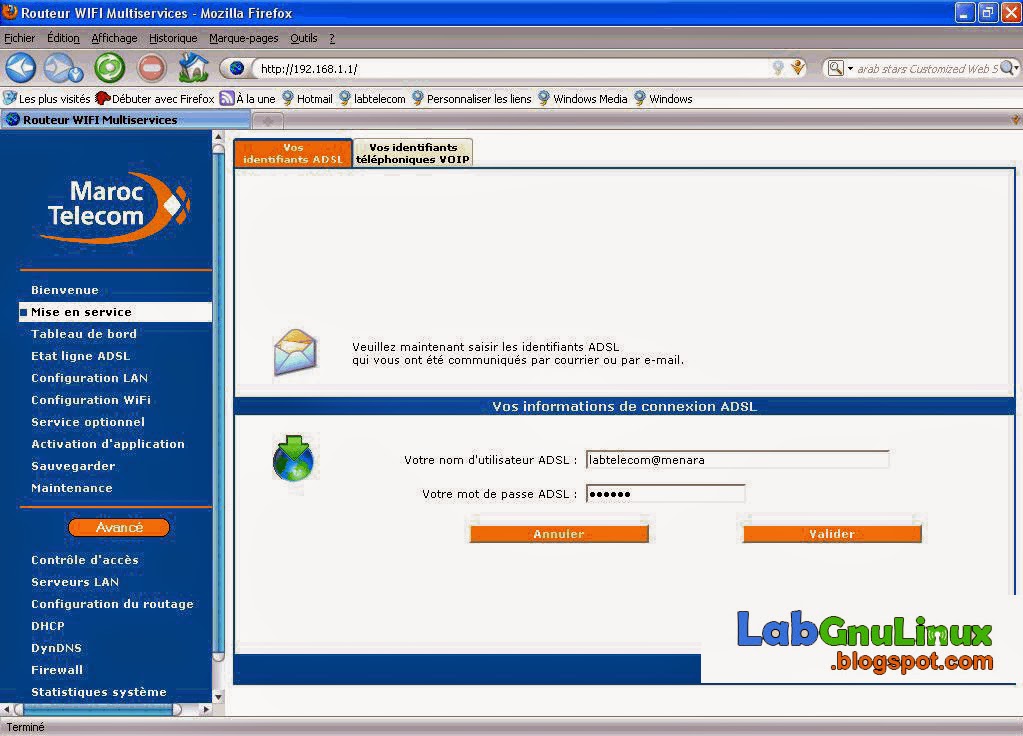Open 'À la une' RSS bookmark
The image size is (1023, 736).
[248, 99]
